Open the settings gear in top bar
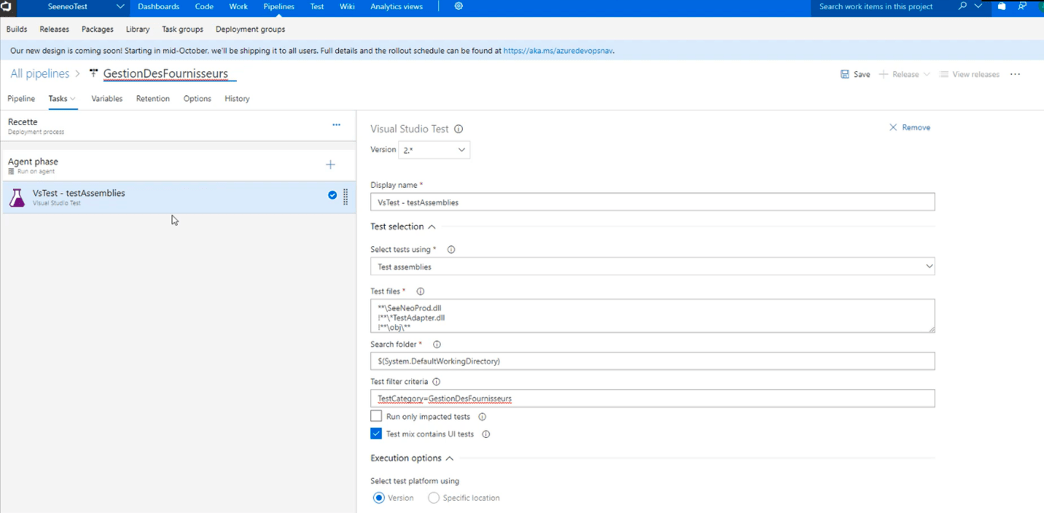This screenshot has height=513, width=1044. tap(459, 6)
